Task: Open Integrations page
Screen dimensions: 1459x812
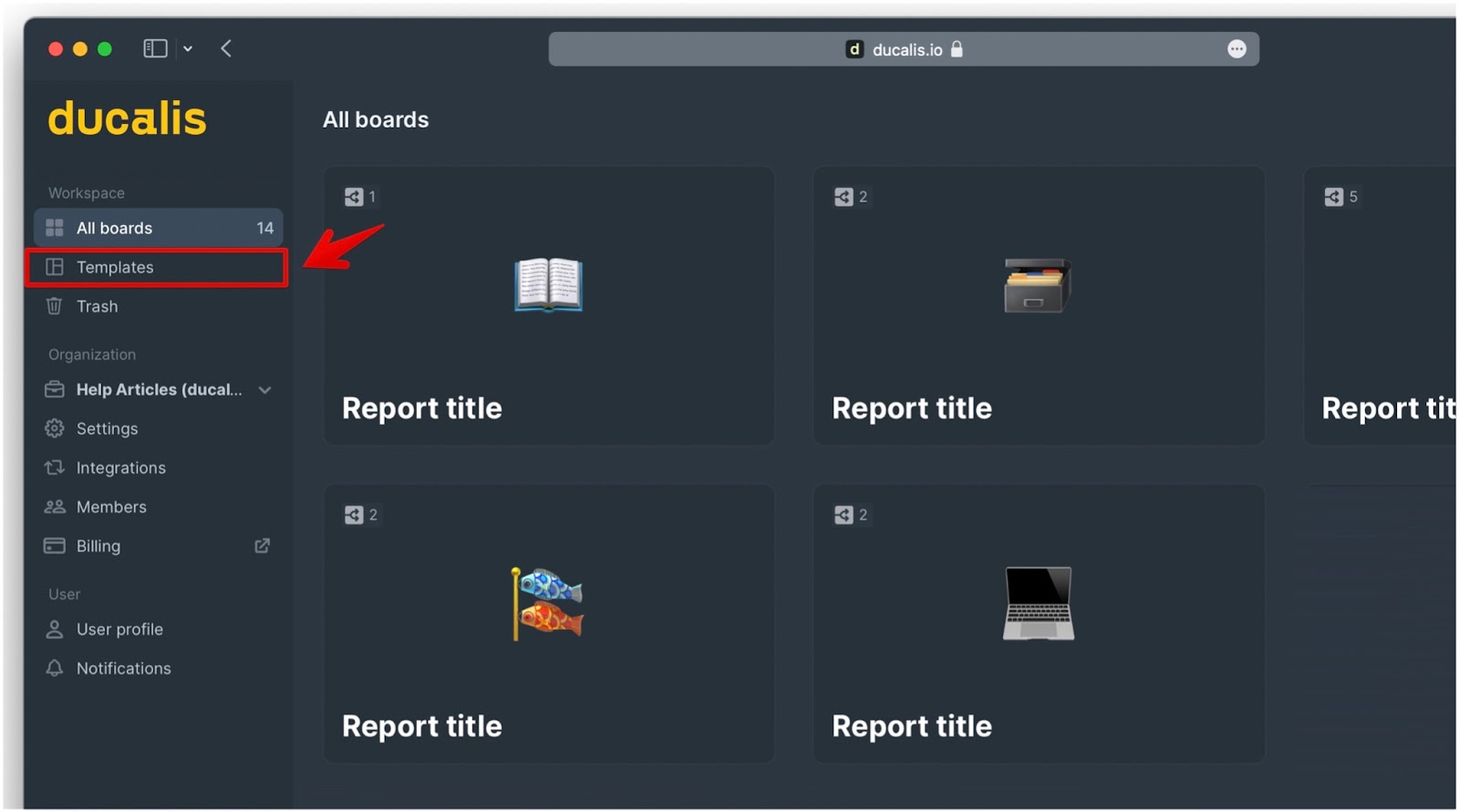Action: point(158,468)
